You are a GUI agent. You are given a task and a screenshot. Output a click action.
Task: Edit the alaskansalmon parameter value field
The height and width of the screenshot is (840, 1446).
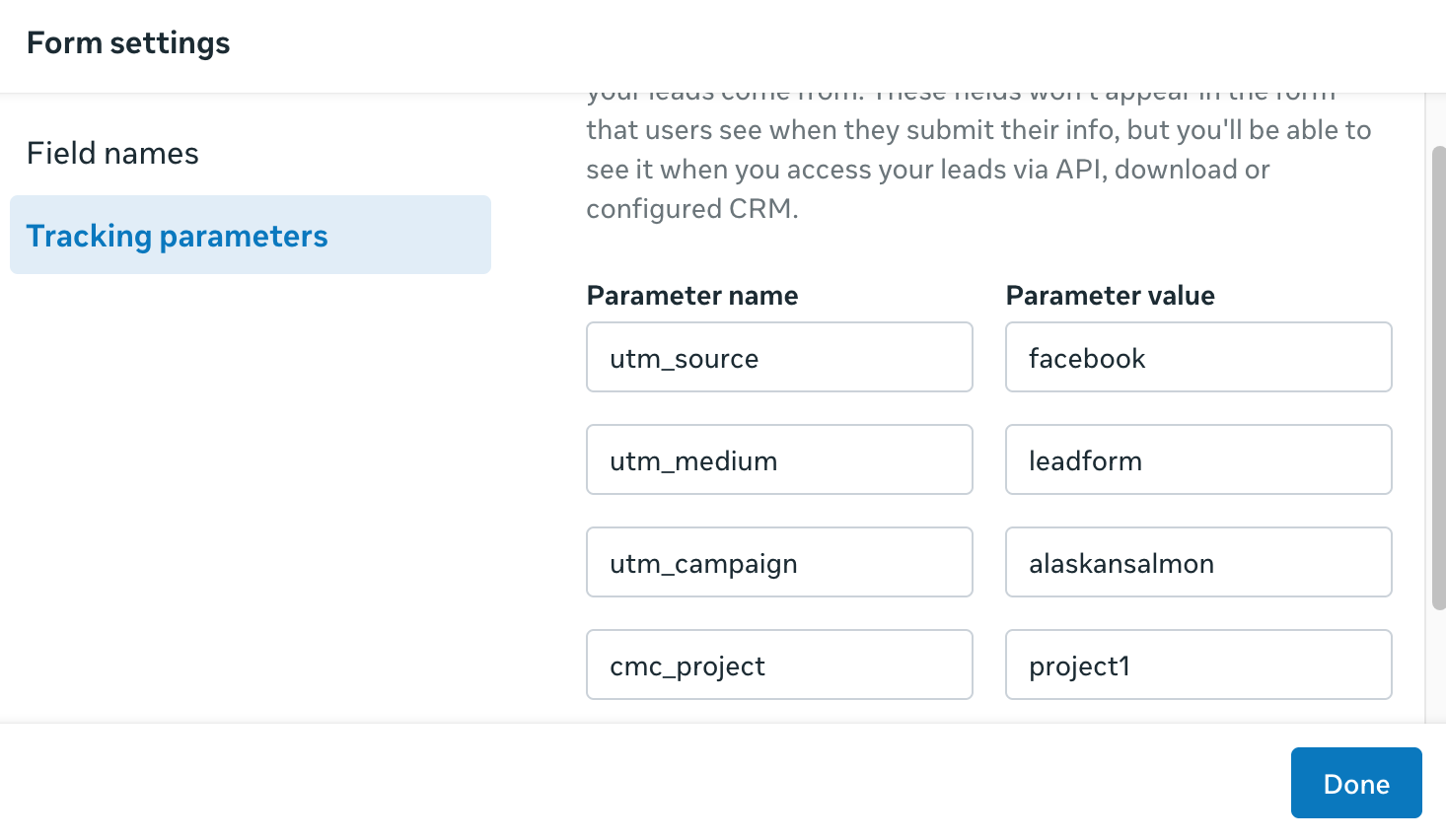1197,563
